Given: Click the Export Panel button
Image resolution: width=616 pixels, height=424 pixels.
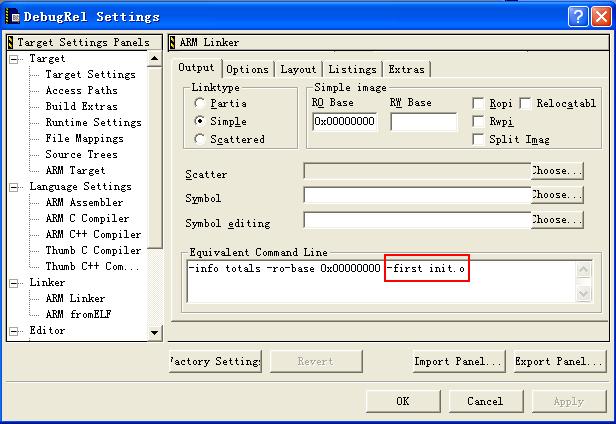Looking at the screenshot, I should [x=560, y=361].
